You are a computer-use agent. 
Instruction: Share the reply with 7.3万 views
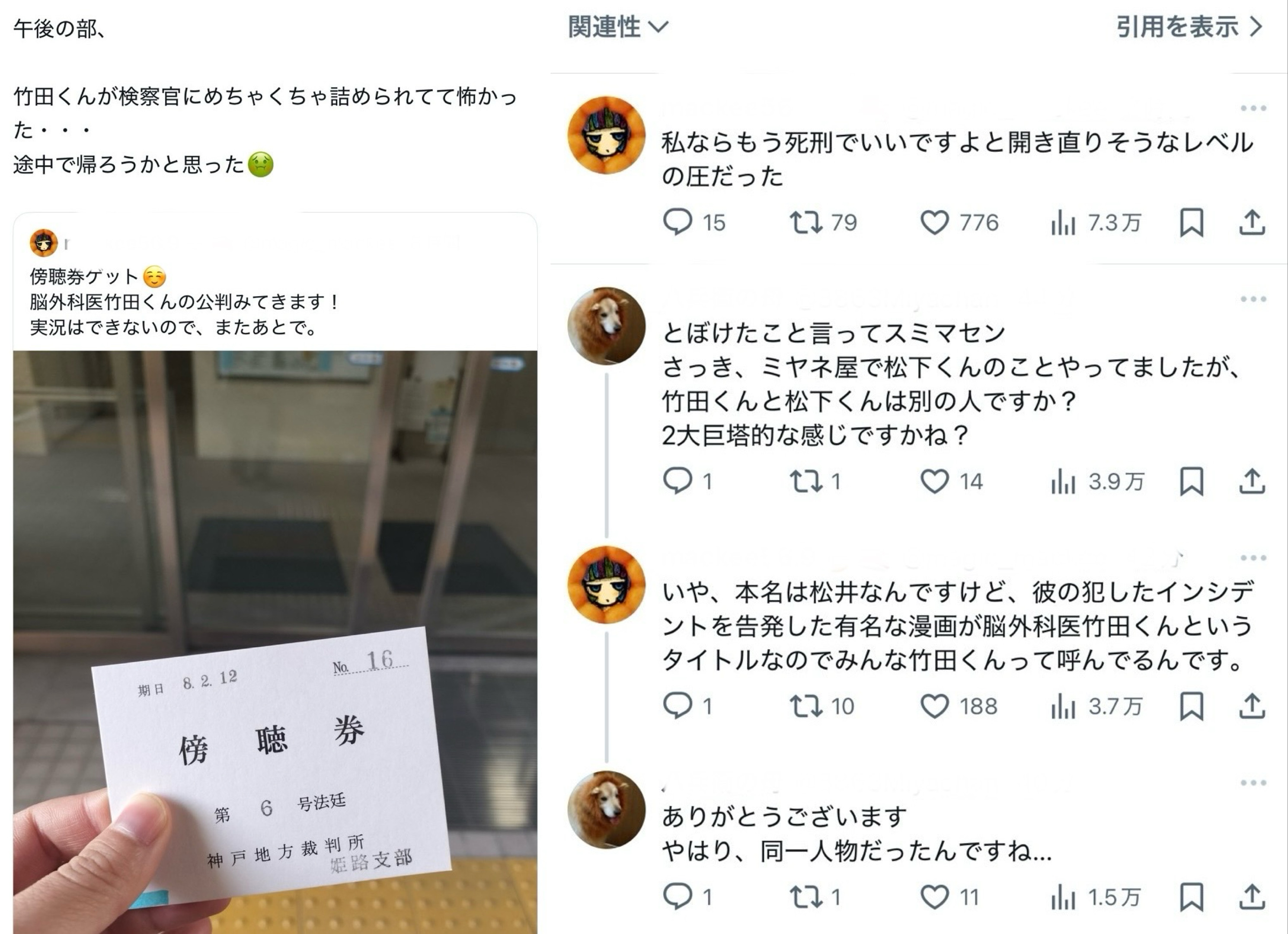pos(1252,222)
